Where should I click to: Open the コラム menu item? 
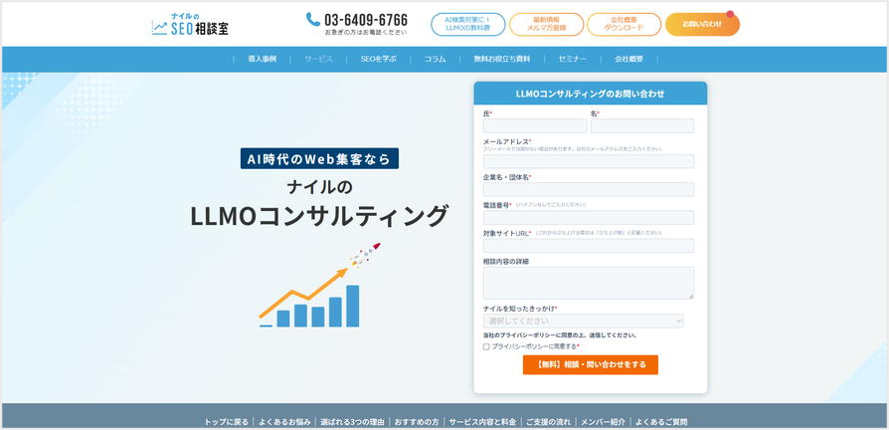click(435, 59)
